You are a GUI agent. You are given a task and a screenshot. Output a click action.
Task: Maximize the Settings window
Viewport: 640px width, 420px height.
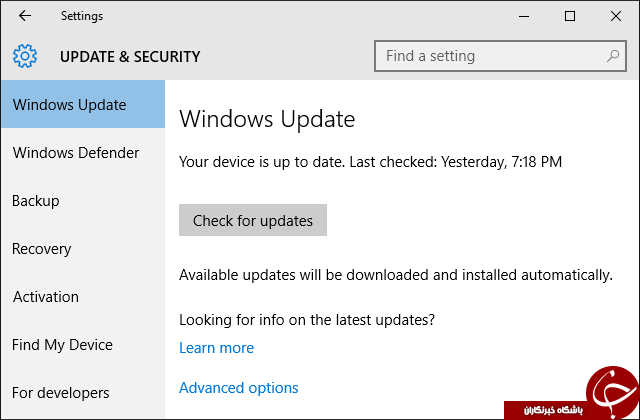pyautogui.click(x=570, y=16)
